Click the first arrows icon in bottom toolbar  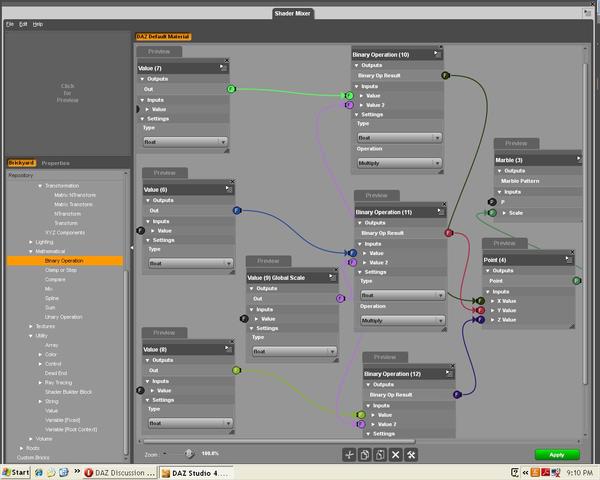(x=349, y=455)
